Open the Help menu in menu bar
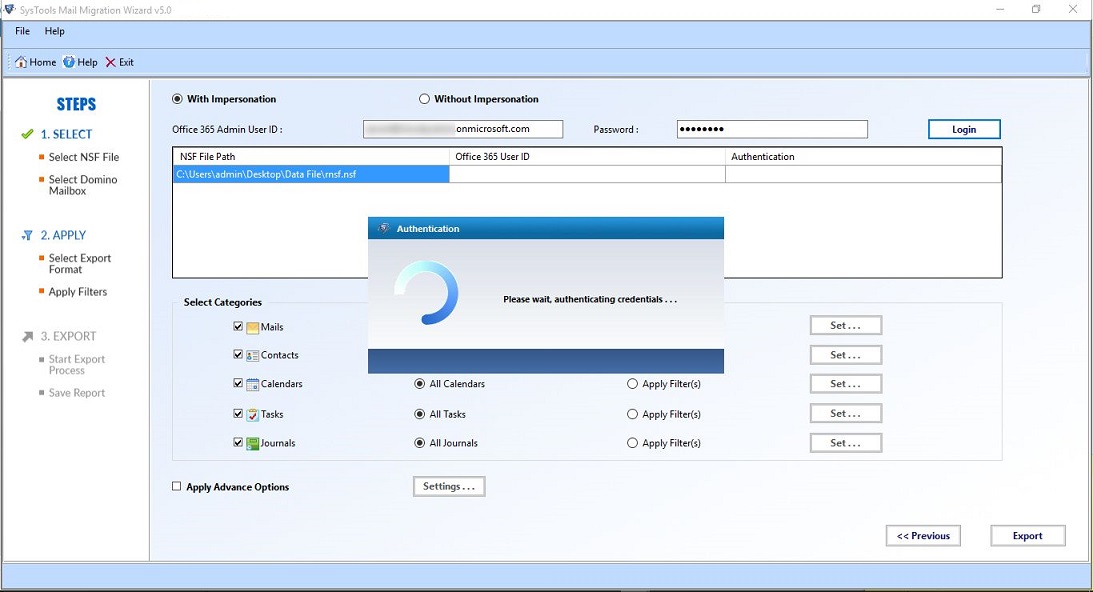This screenshot has height=592, width=1093. pos(54,31)
